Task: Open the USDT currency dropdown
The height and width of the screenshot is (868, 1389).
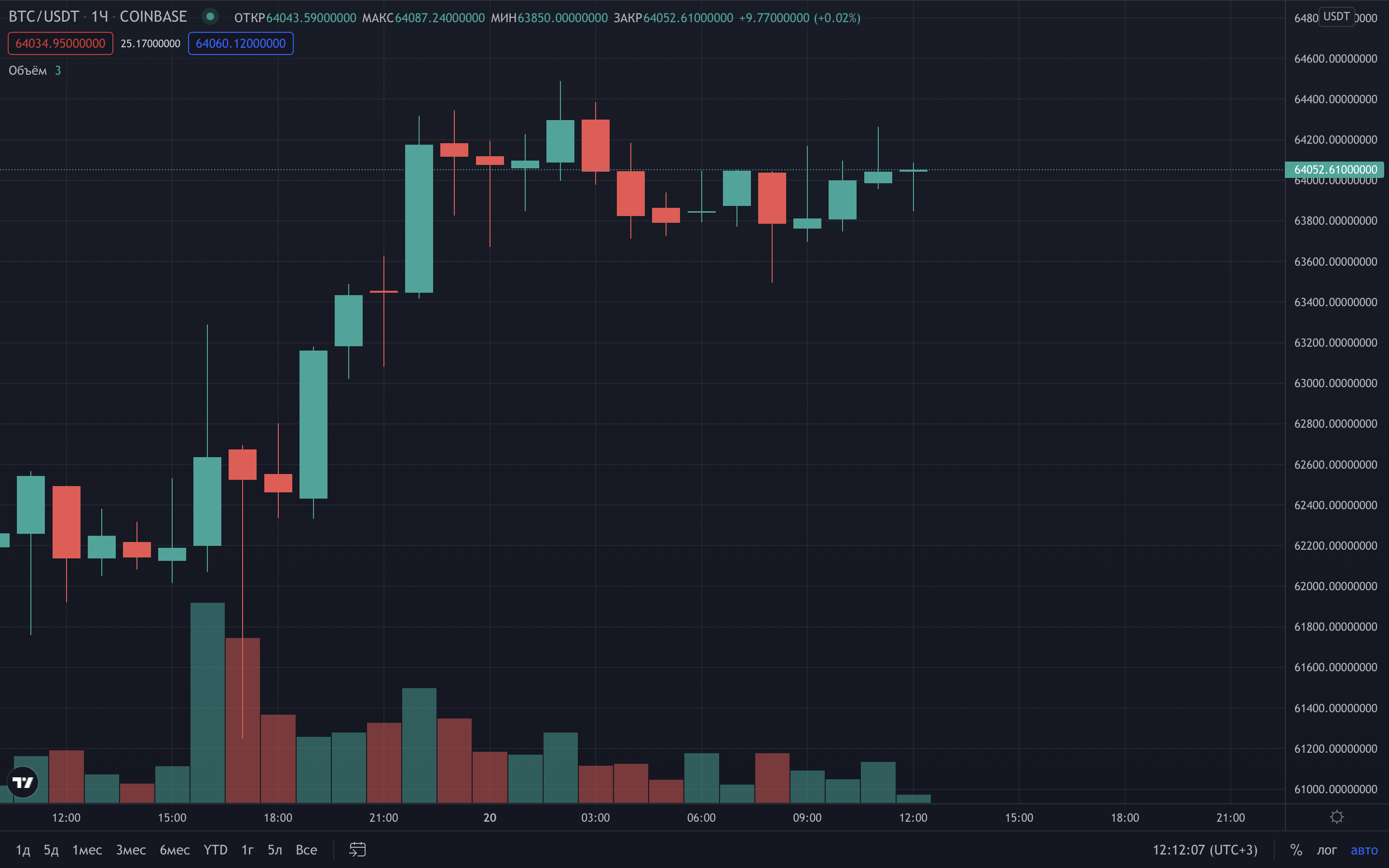Action: [1336, 16]
